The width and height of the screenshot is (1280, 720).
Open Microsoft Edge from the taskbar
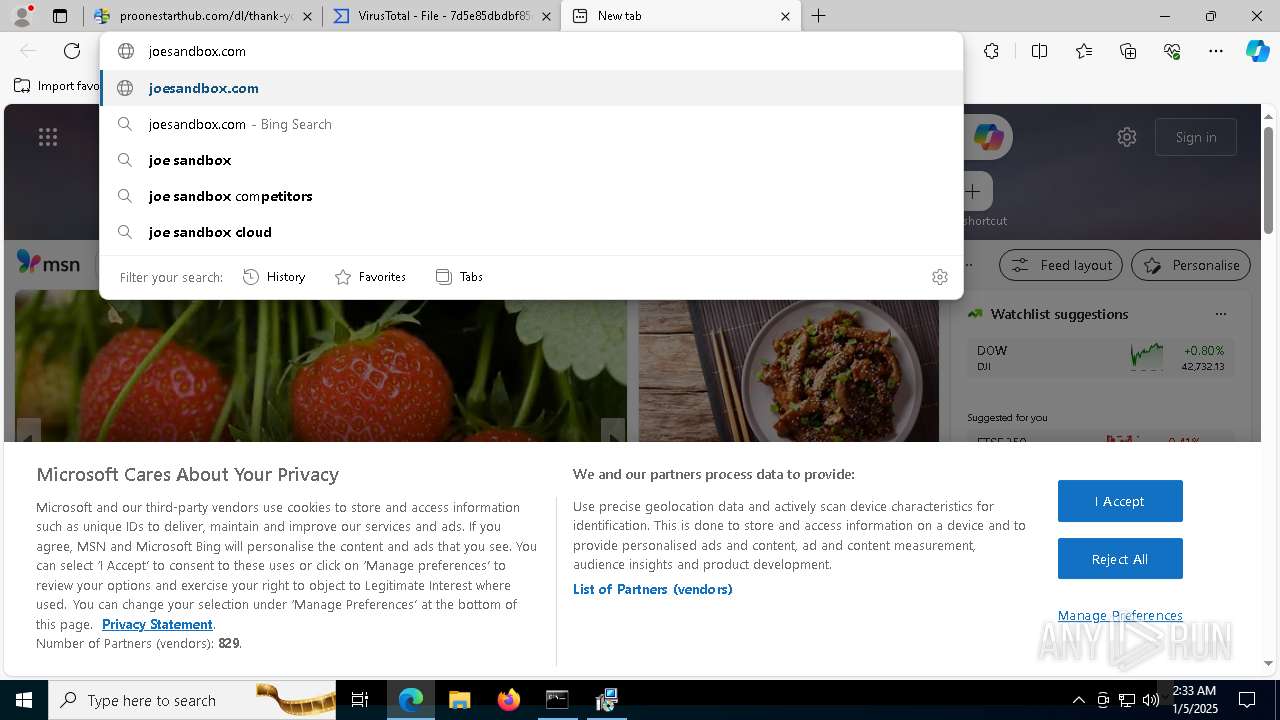pyautogui.click(x=411, y=700)
